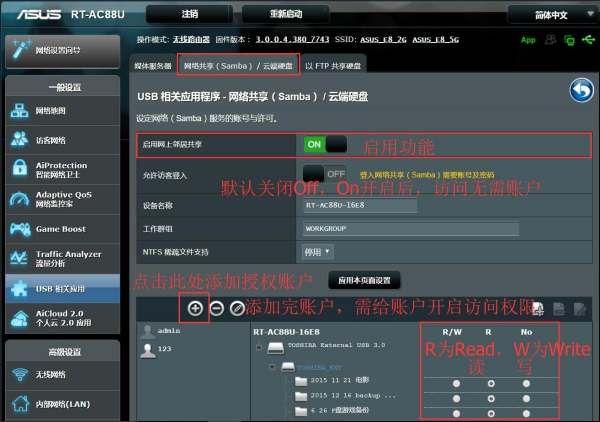Launch the network setup wizard
This screenshot has width=600, height=422.
click(x=63, y=51)
